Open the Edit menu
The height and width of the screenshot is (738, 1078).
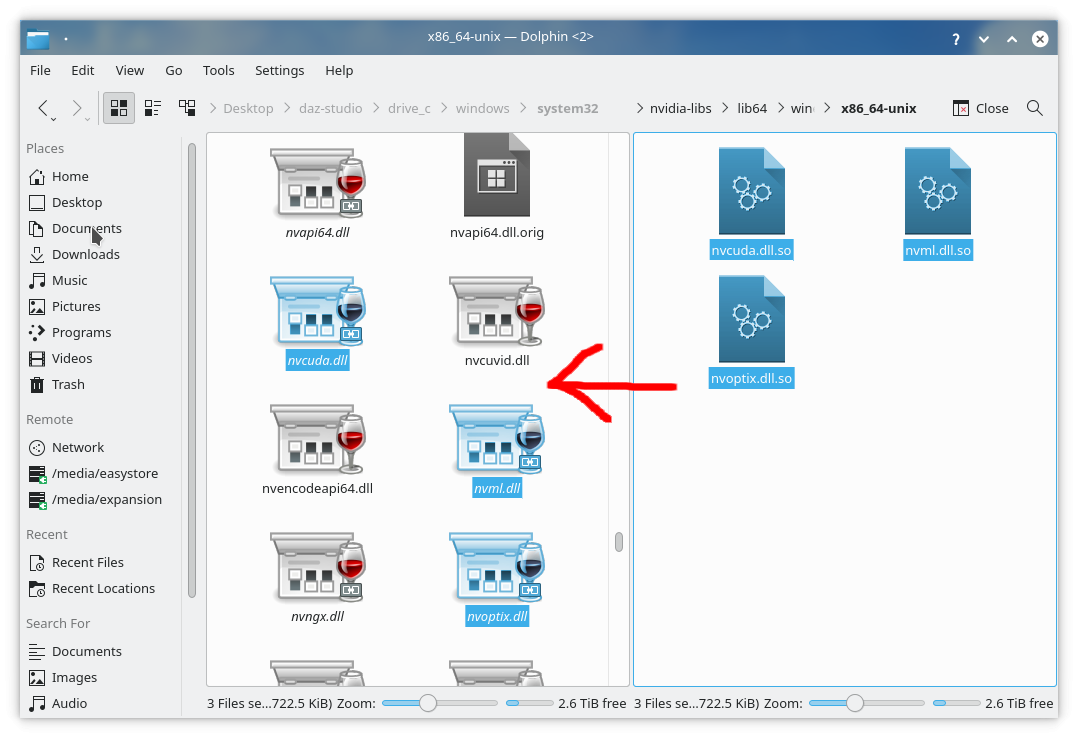tap(82, 70)
